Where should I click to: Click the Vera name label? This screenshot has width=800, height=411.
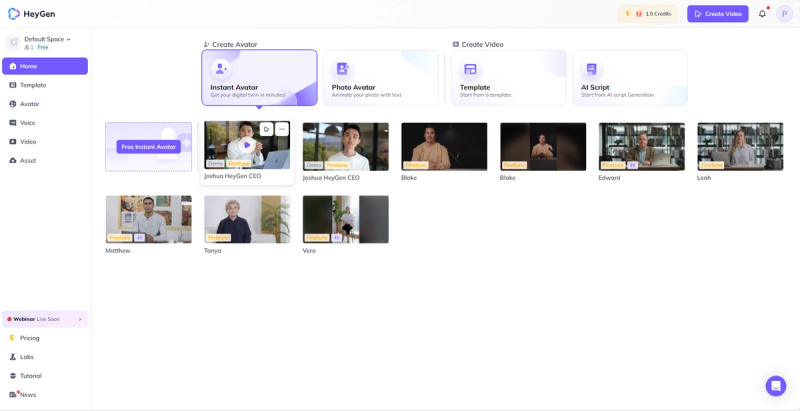click(x=309, y=251)
